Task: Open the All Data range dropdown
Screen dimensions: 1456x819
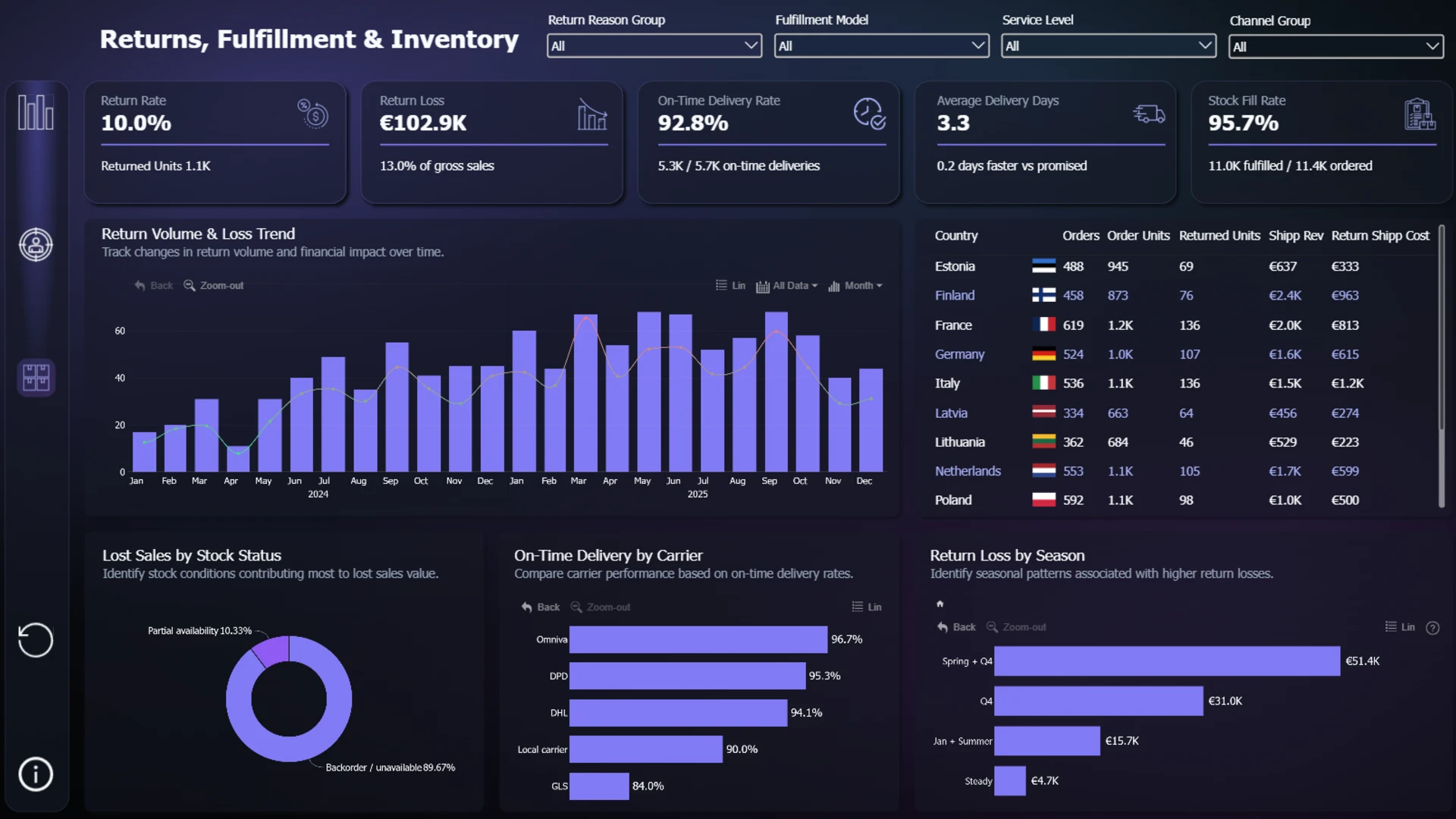Action: (787, 286)
